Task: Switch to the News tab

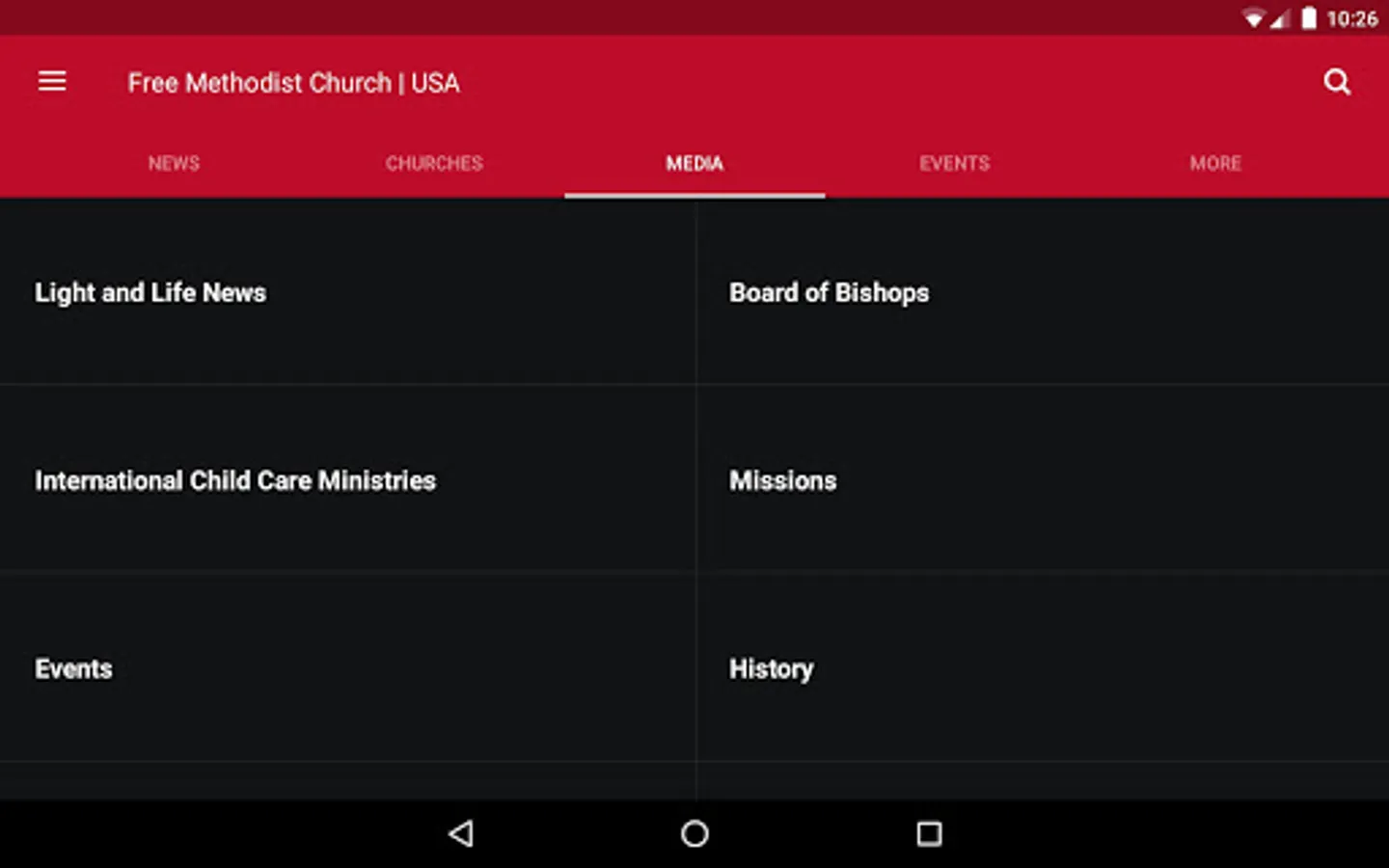Action: pyautogui.click(x=174, y=163)
